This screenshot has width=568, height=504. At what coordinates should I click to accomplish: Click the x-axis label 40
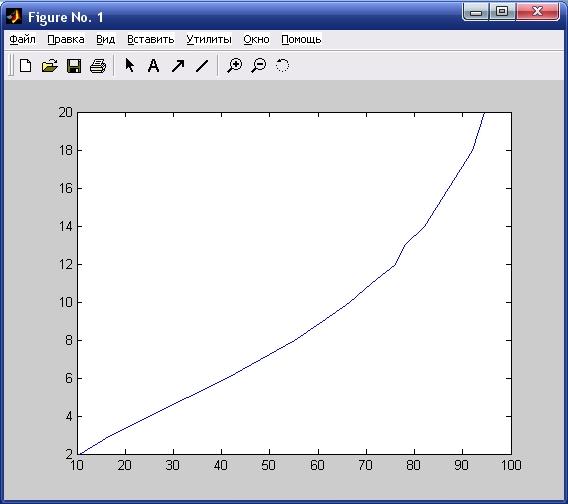[x=221, y=465]
